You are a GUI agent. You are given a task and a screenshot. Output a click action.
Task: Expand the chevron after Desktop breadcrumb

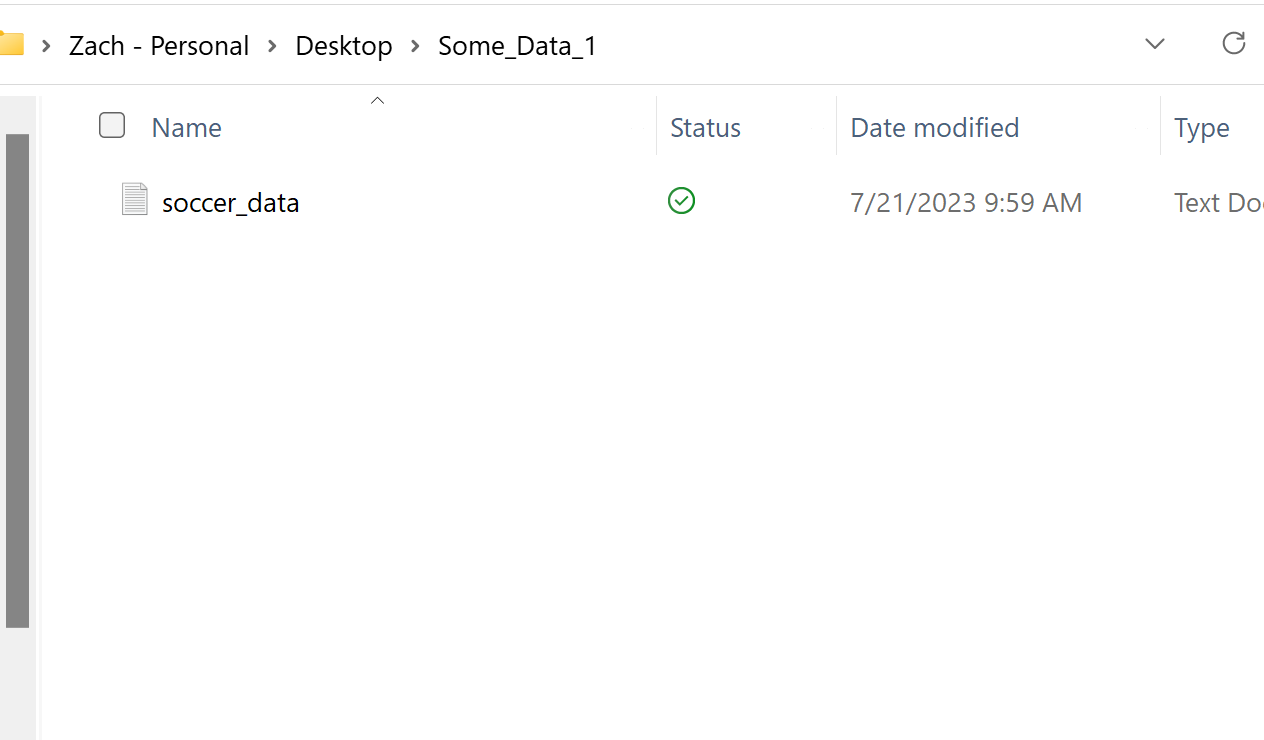pyautogui.click(x=415, y=46)
